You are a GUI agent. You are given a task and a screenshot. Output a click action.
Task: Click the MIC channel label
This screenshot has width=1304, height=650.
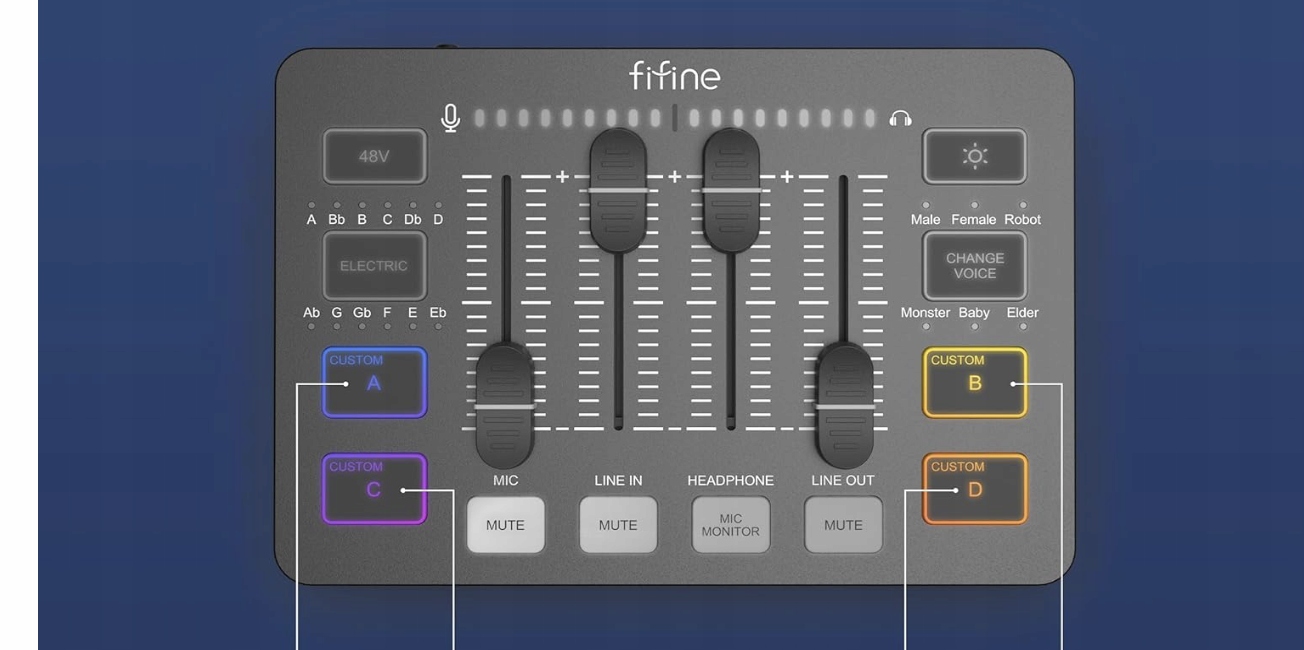[506, 480]
